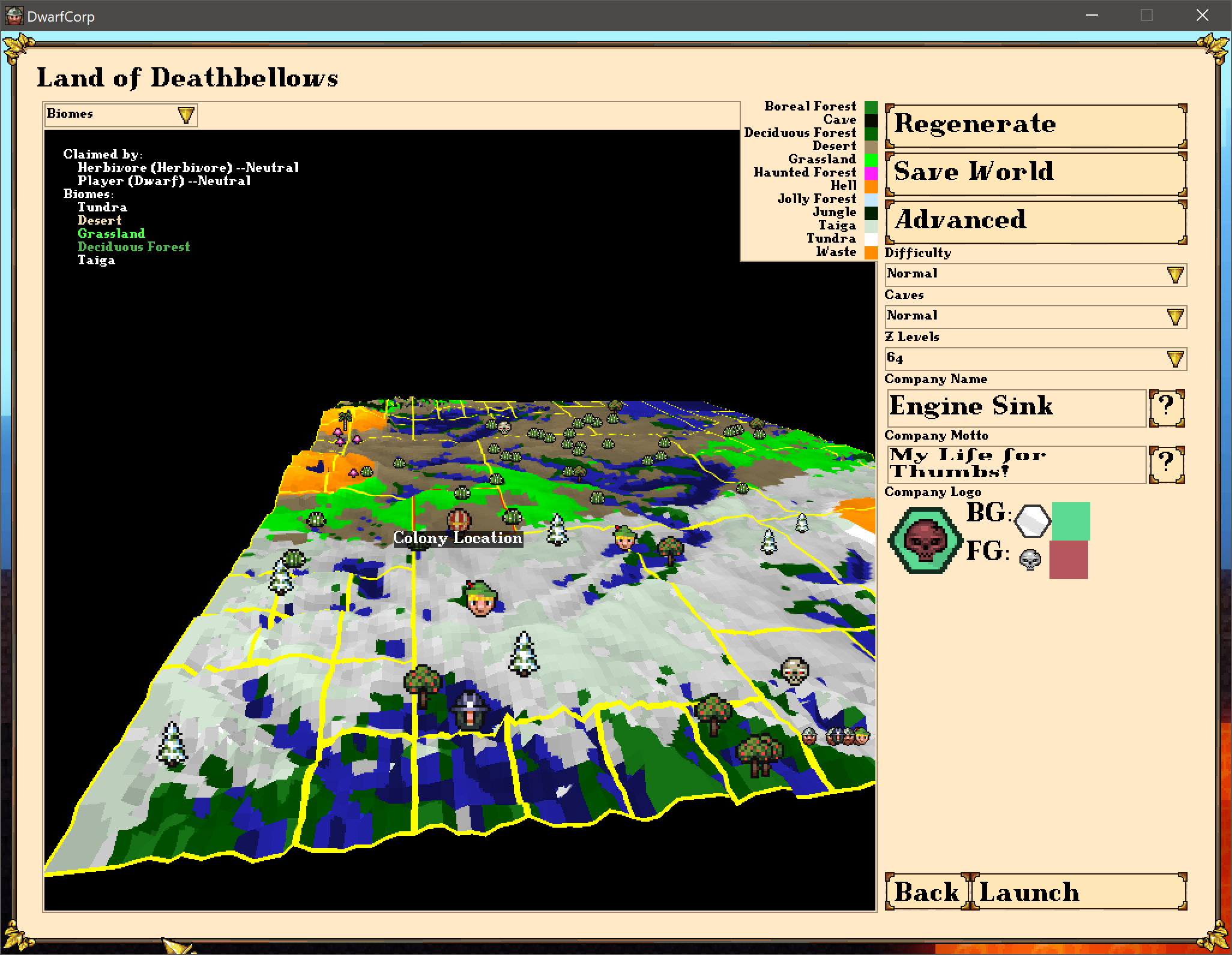Viewport: 1232px width, 955px height.
Task: Expand the Difficulty dropdown
Action: 1035,274
